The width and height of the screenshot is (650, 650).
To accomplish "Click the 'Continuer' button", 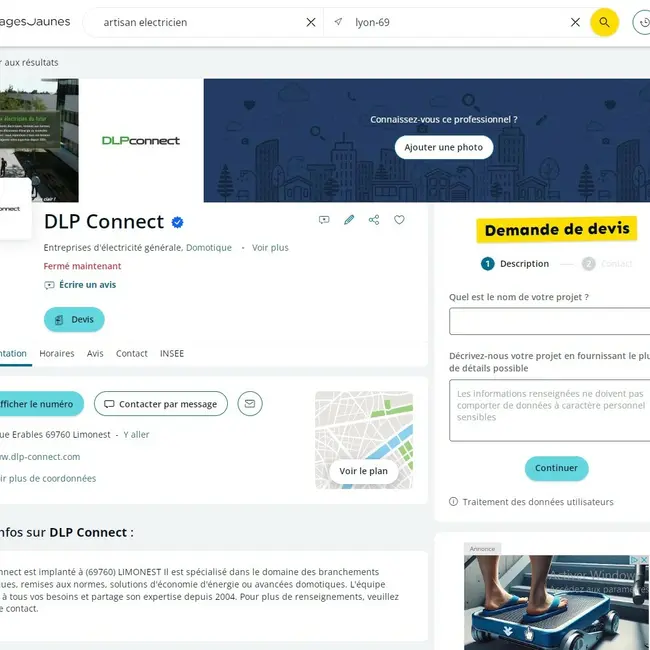I will pyautogui.click(x=556, y=468).
